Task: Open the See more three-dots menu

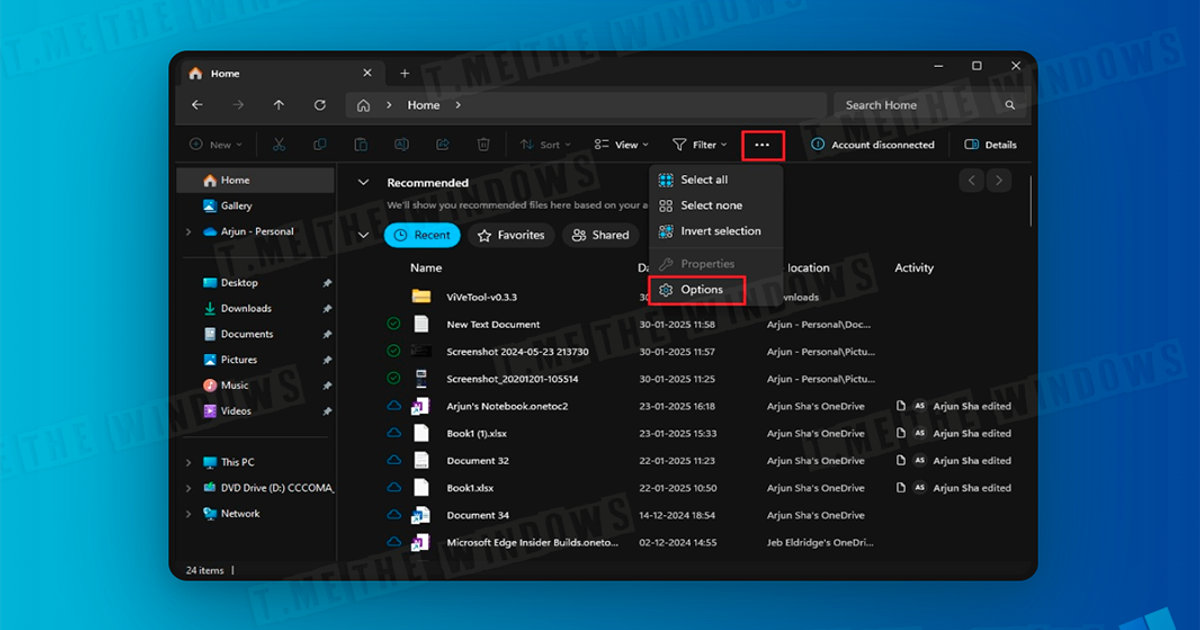Action: [x=763, y=145]
